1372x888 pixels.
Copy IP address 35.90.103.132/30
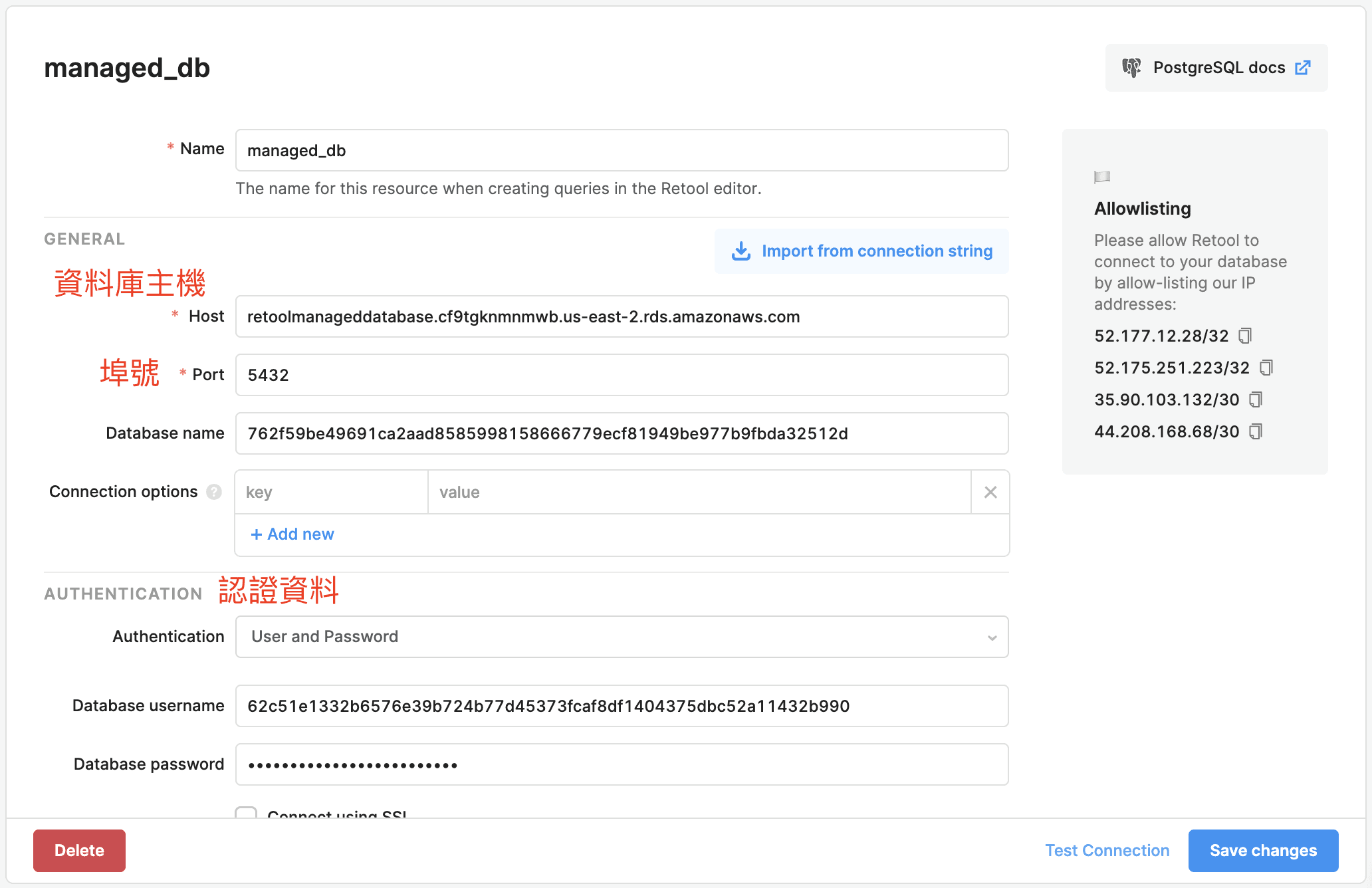pos(1256,399)
